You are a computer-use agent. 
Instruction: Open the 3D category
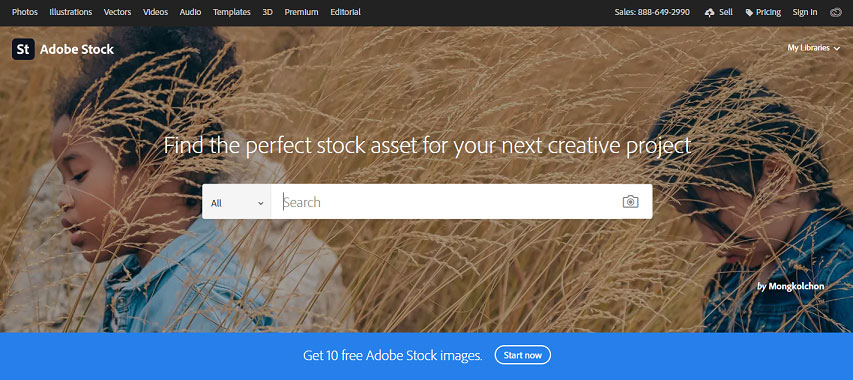267,12
